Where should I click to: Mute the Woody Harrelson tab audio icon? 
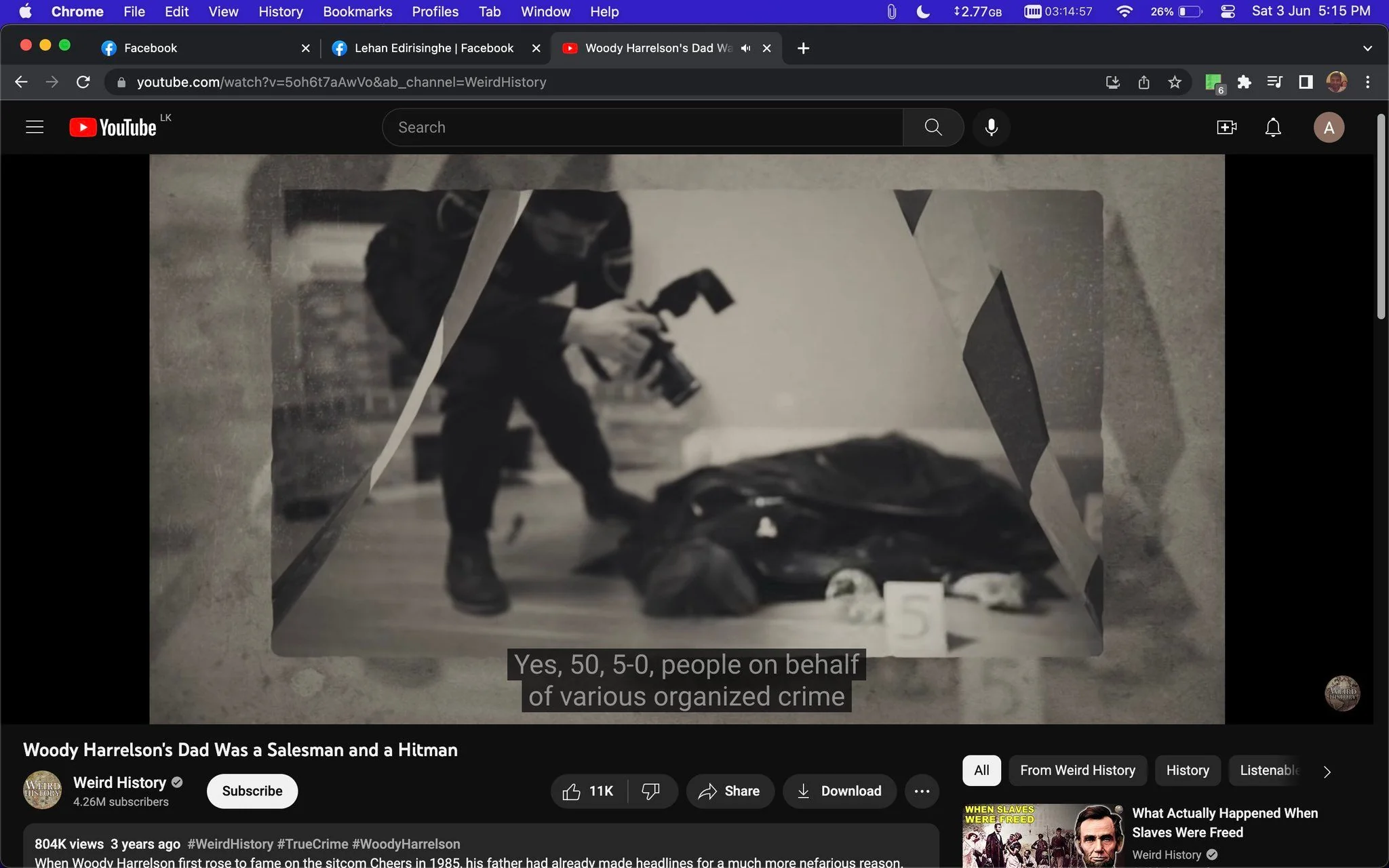click(x=745, y=48)
